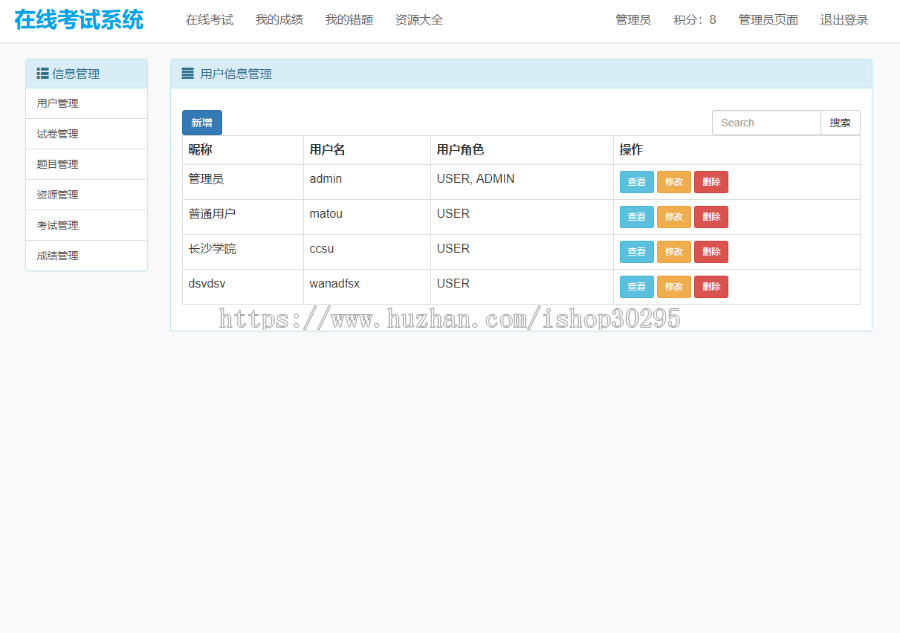Click the 搜索 search button

click(x=840, y=123)
